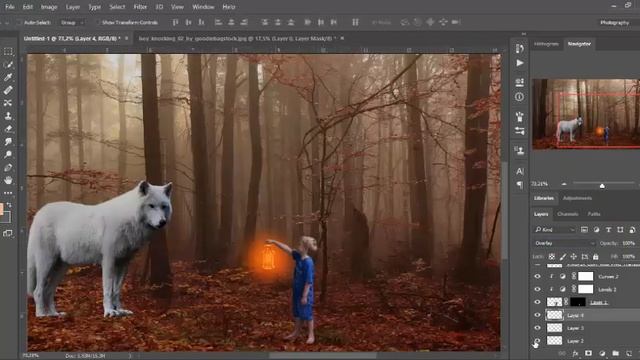
Task: Filter layers by type layers T icon
Action: click(x=608, y=230)
